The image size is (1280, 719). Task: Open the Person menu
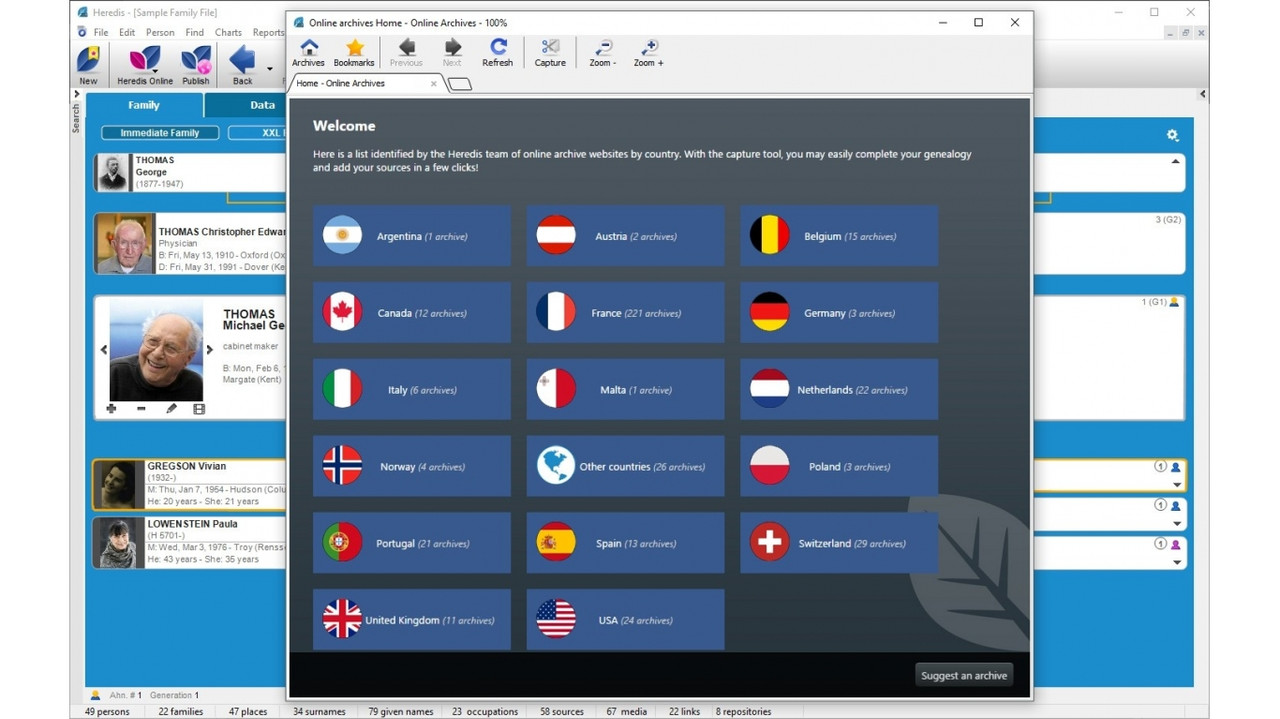pyautogui.click(x=160, y=32)
